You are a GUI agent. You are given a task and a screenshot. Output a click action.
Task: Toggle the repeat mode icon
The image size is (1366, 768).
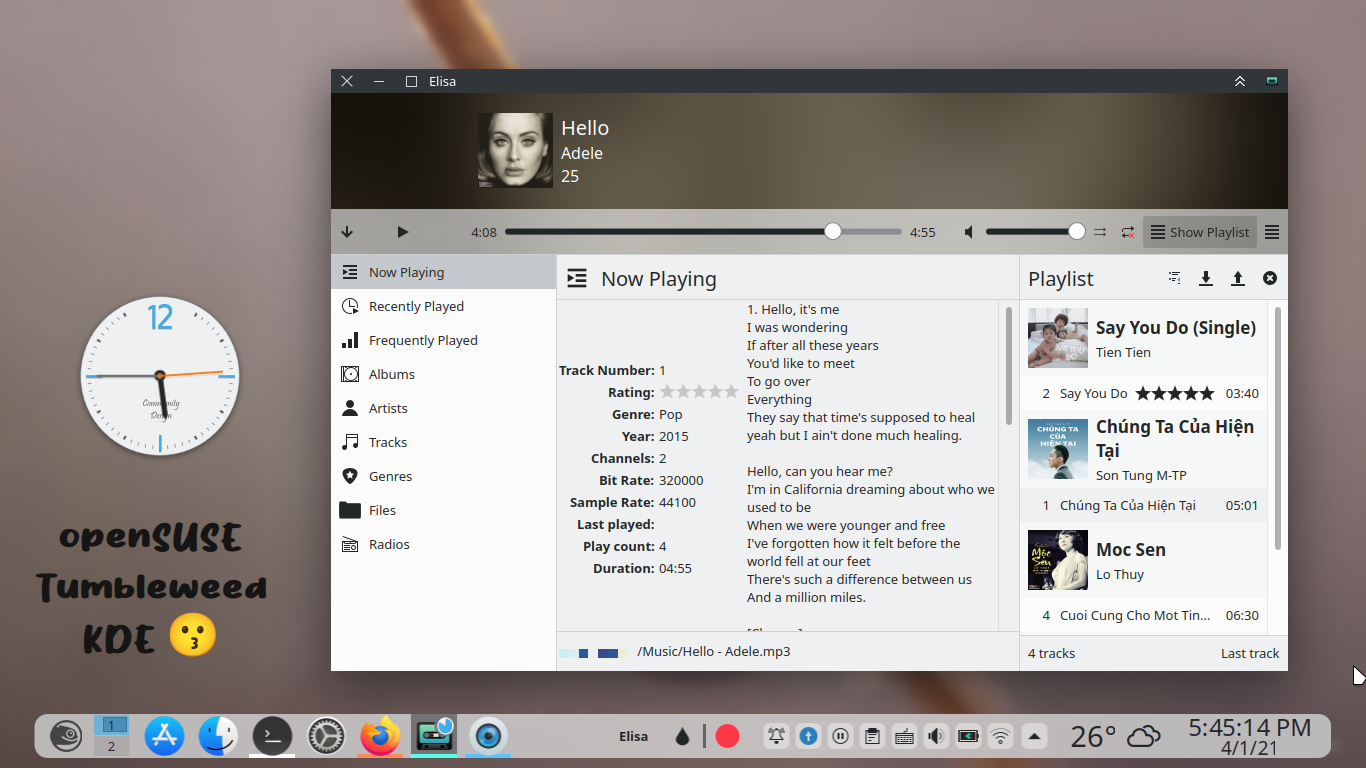coord(1128,232)
